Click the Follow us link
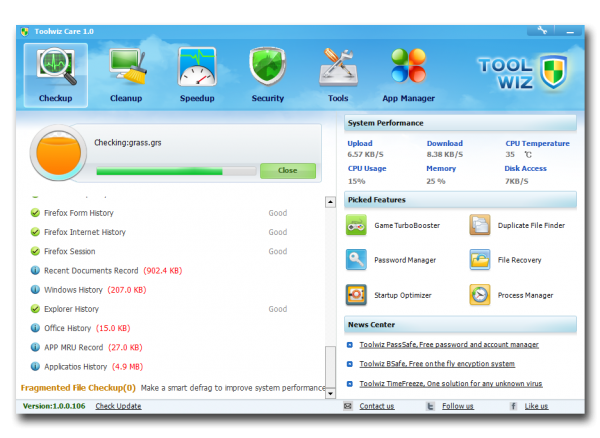Viewport: 600px width, 438px height. (458, 406)
